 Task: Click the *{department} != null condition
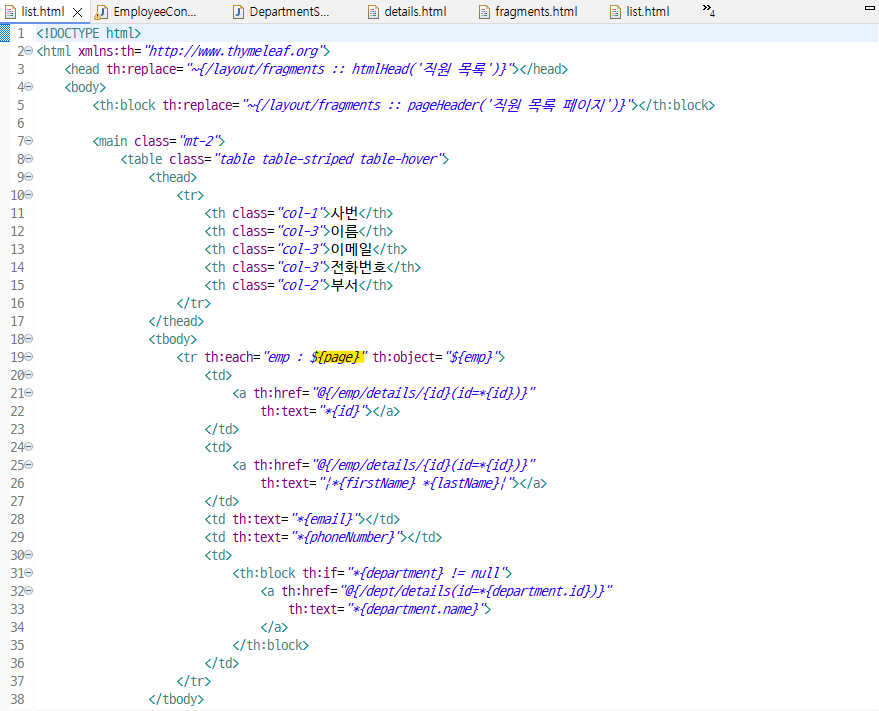pos(426,573)
